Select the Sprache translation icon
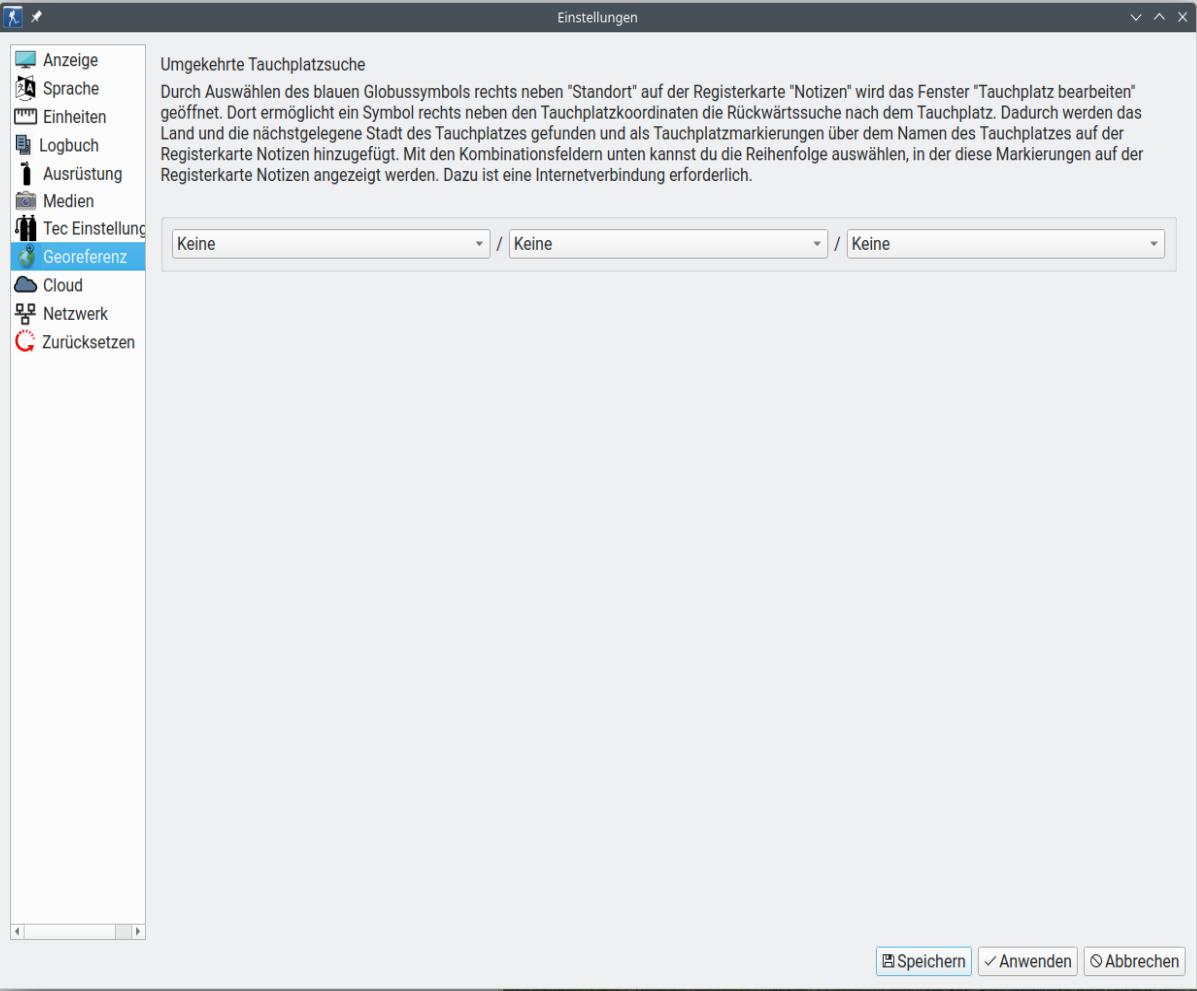This screenshot has height=991, width=1197. click(26, 88)
